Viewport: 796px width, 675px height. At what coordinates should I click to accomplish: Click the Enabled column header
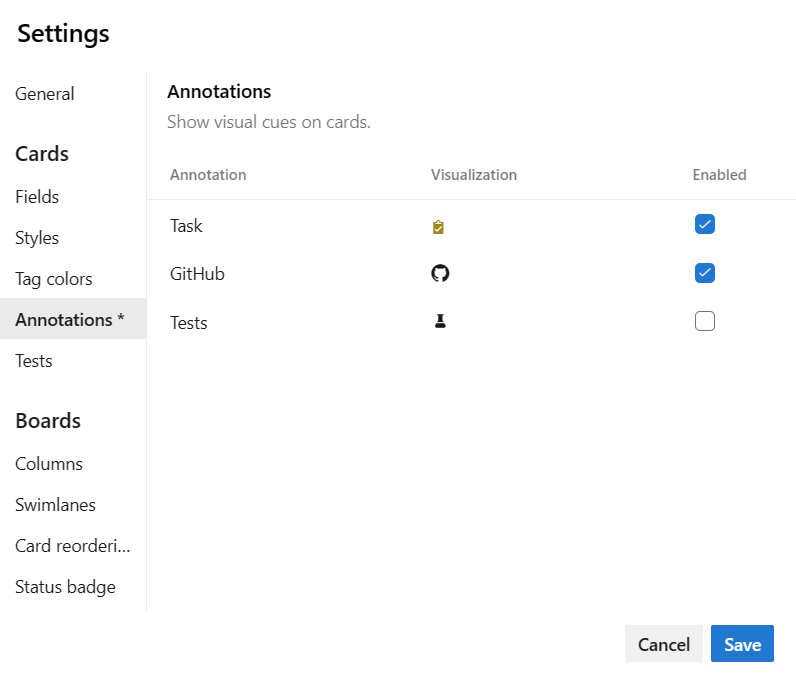pos(719,175)
